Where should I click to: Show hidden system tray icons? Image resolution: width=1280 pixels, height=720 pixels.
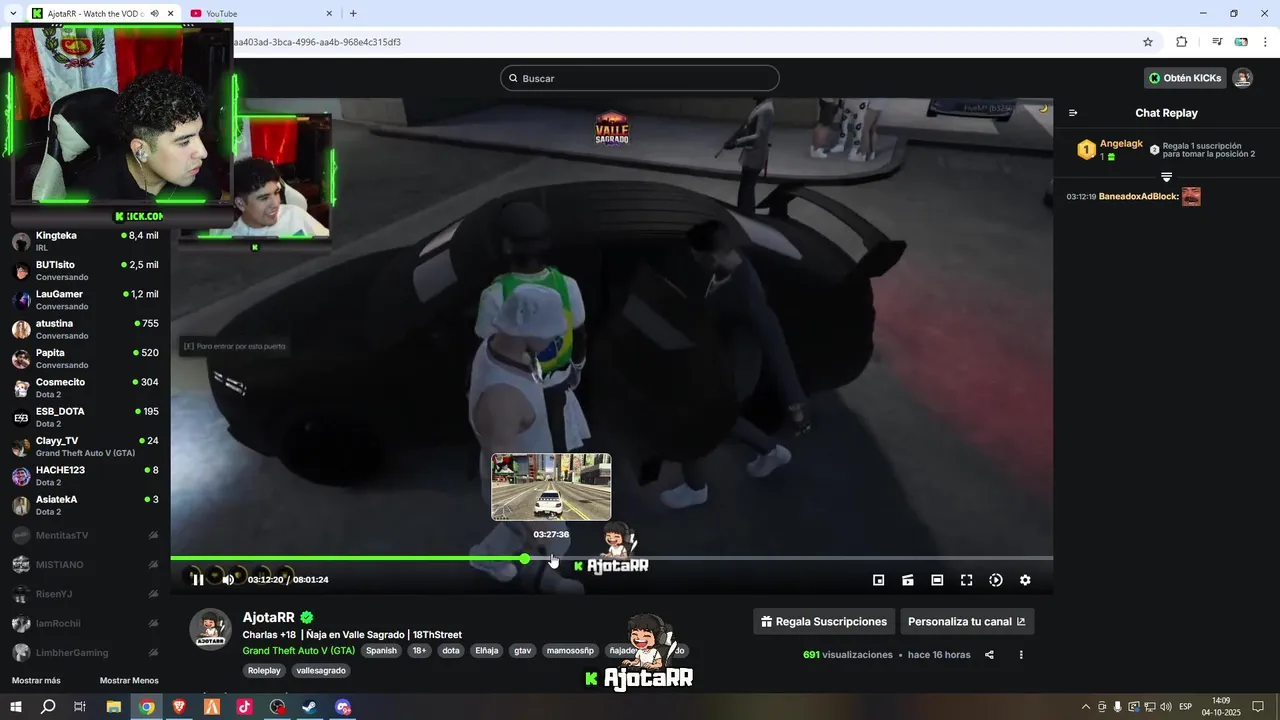click(1086, 707)
